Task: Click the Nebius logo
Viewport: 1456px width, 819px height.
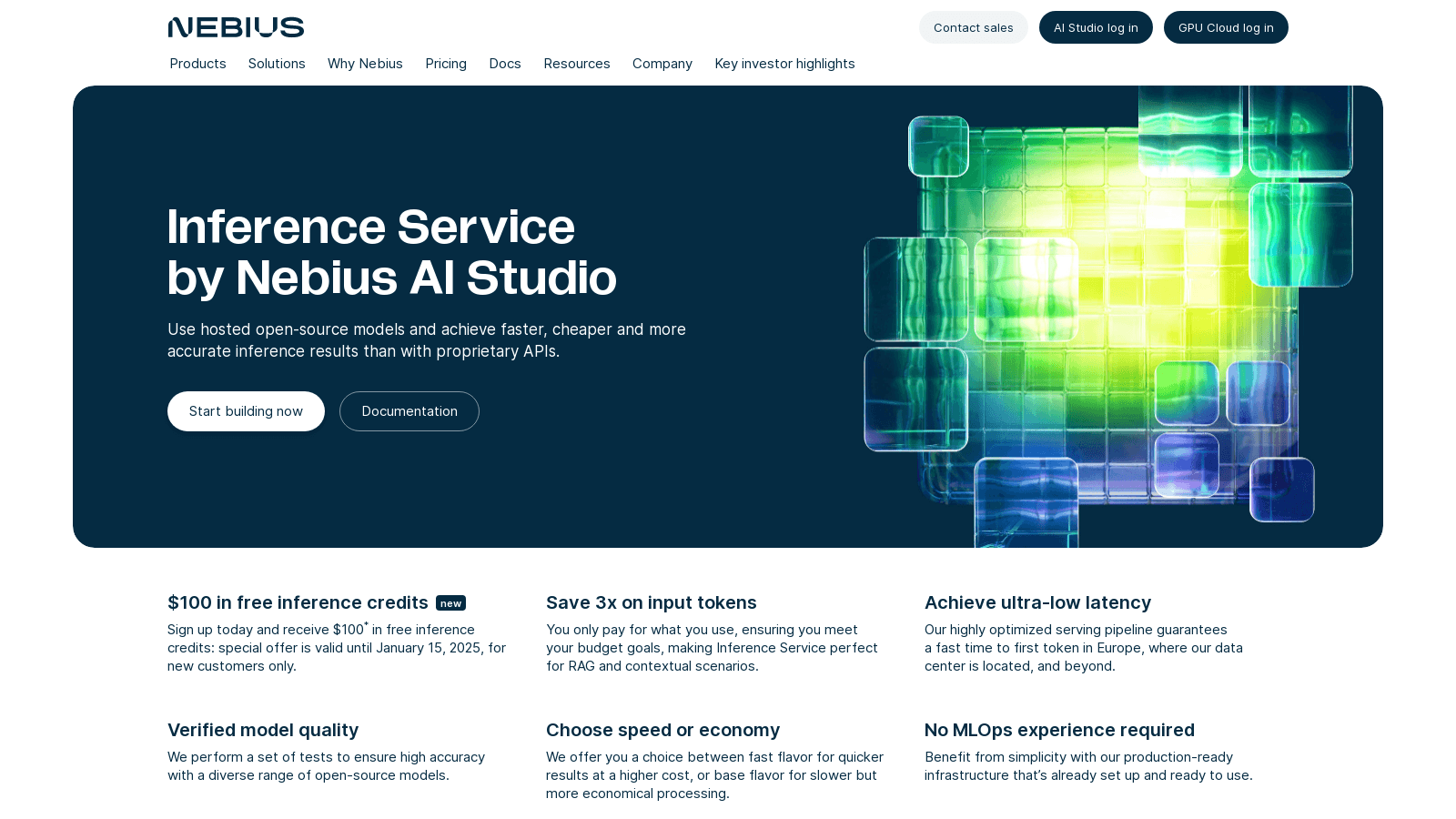Action: point(236,27)
